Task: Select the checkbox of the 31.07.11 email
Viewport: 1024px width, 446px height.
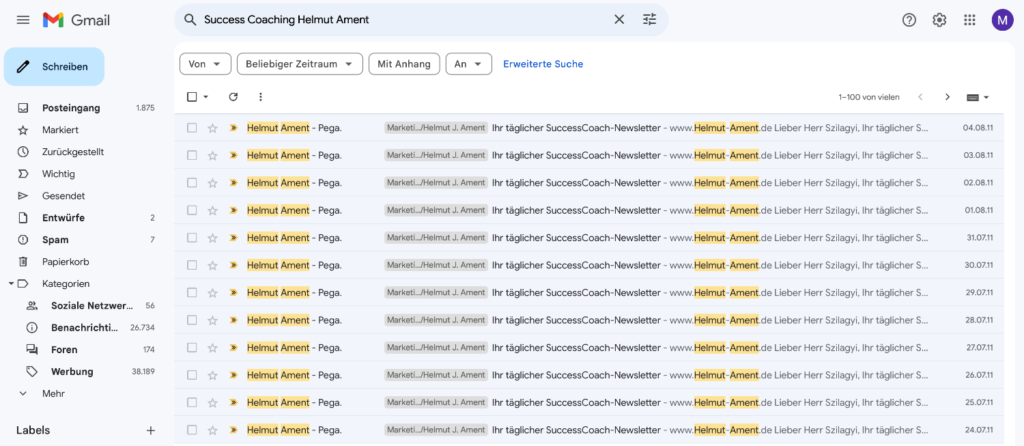Action: (192, 238)
